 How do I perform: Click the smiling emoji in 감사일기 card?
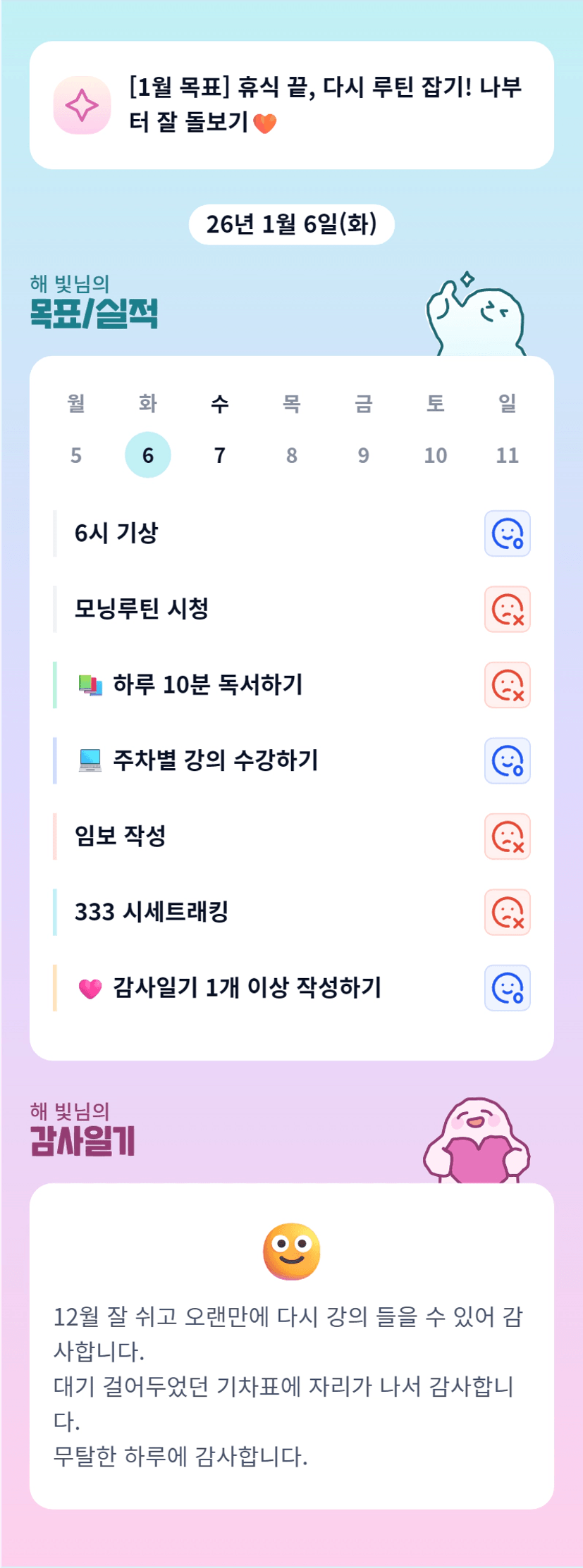click(x=291, y=1252)
